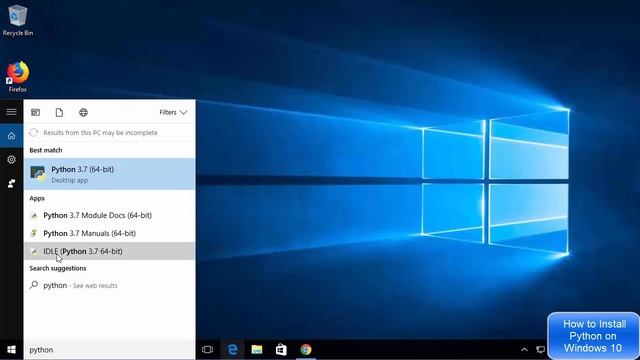Image resolution: width=640 pixels, height=360 pixels.
Task: Open the Recycle Bin desktop icon
Action: pyautogui.click(x=18, y=20)
